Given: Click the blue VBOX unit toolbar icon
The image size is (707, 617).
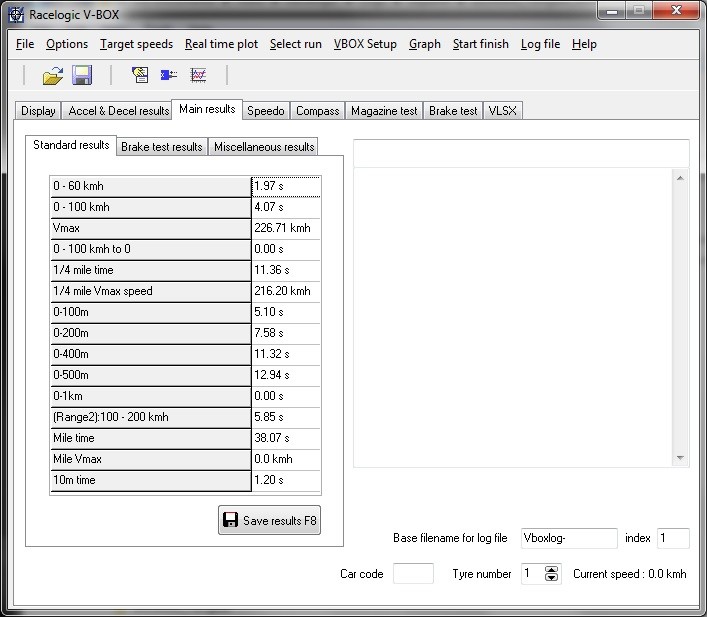Looking at the screenshot, I should [x=169, y=75].
